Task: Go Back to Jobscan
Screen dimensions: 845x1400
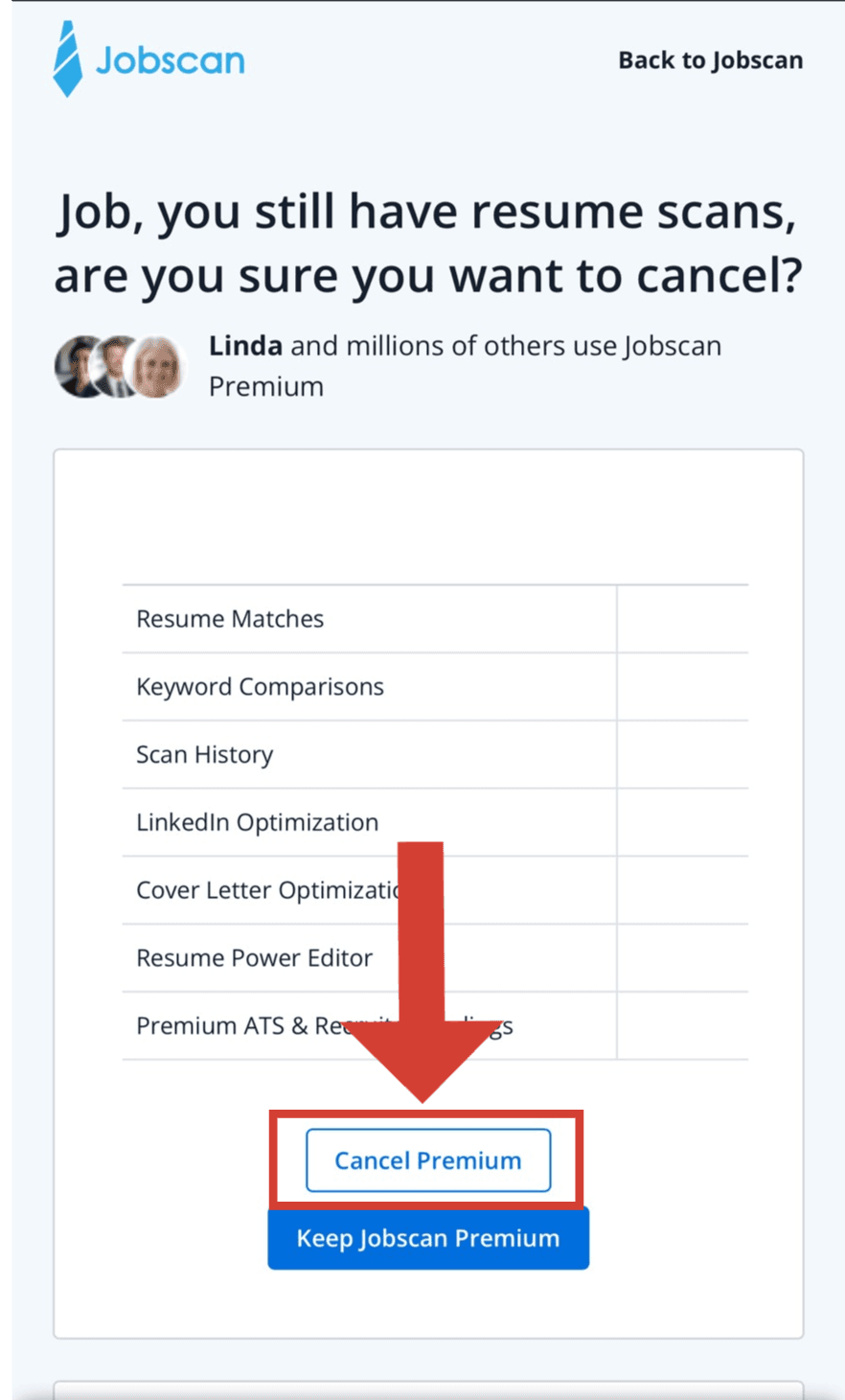Action: pos(710,60)
